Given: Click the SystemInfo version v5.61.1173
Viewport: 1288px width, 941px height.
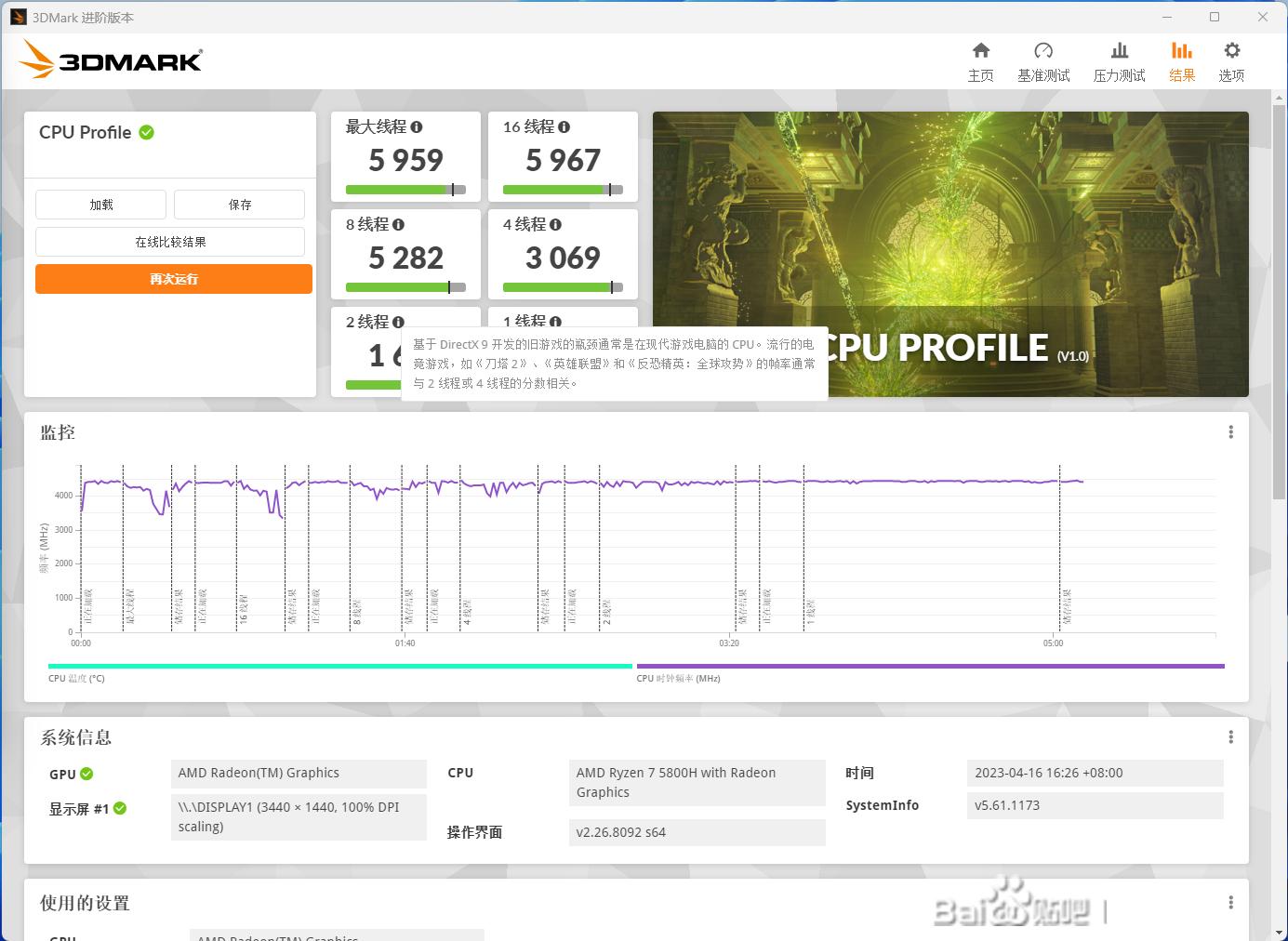Looking at the screenshot, I should tap(1095, 805).
